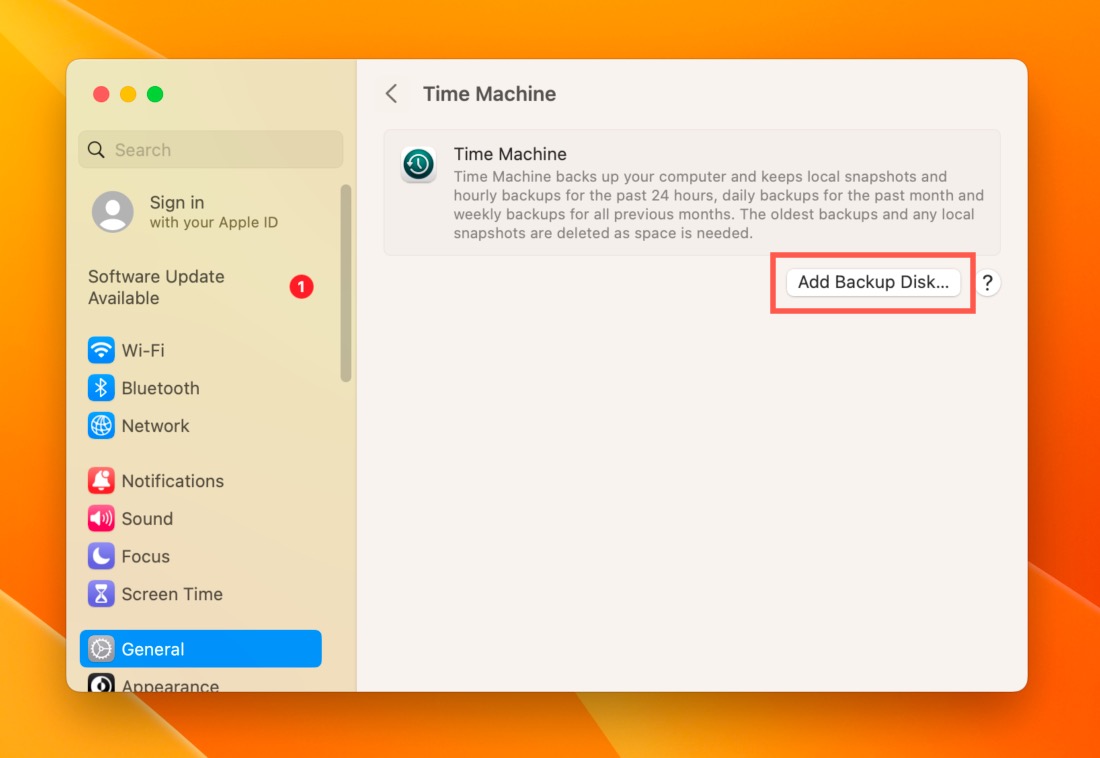Image resolution: width=1100 pixels, height=758 pixels.
Task: Select Notifications label in sidebar
Action: [173, 481]
